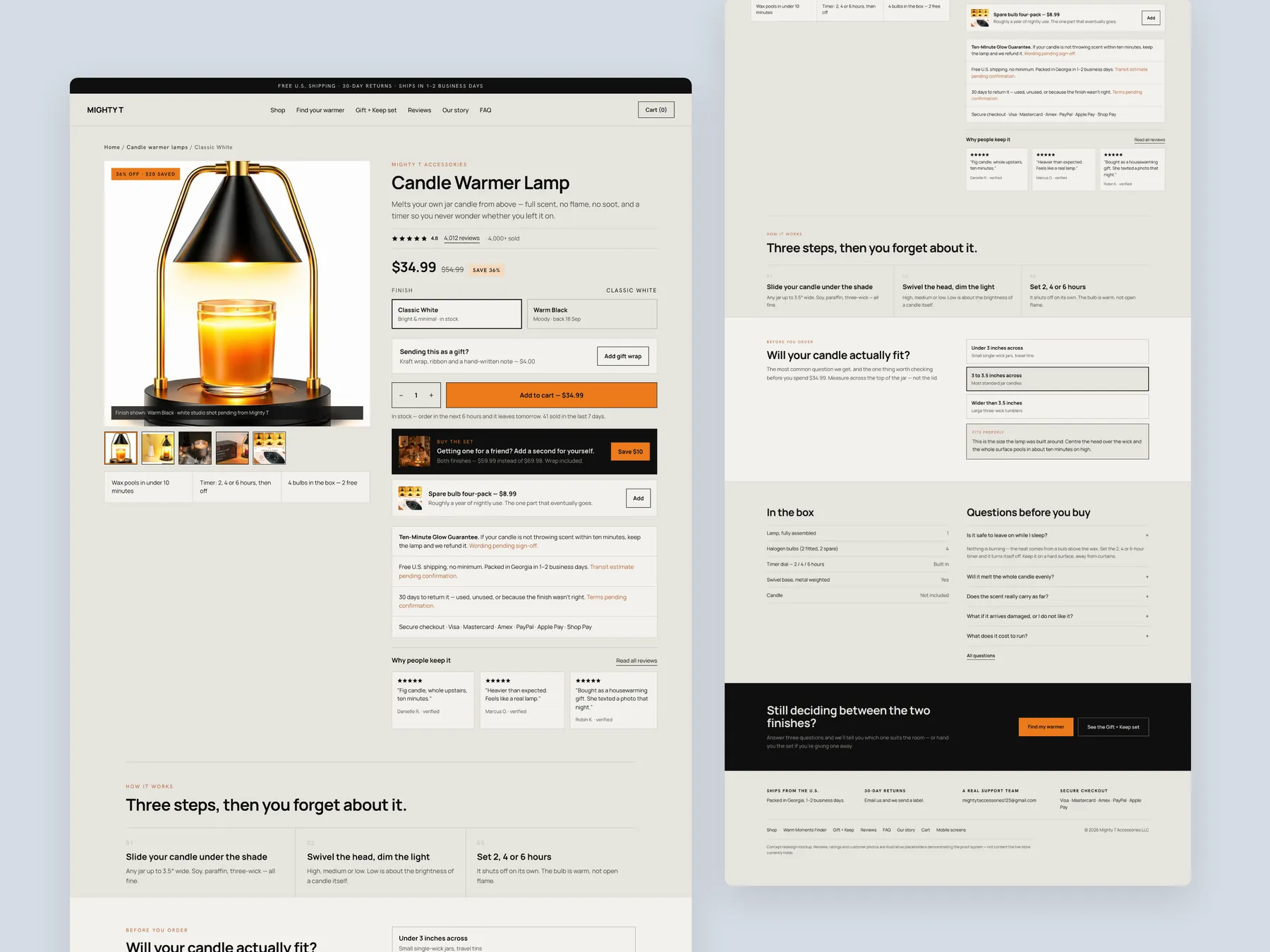This screenshot has width=1270, height=952.
Task: Open the MIGHTY T logo home link
Action: [x=105, y=110]
